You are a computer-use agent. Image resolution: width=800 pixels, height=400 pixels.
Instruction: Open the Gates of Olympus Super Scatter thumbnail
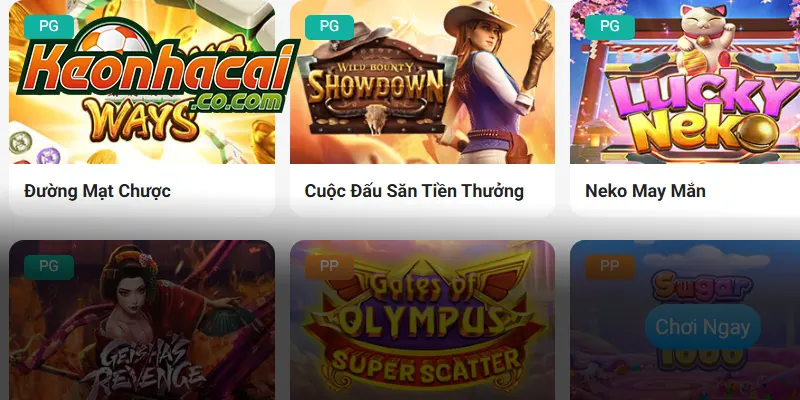(422, 320)
